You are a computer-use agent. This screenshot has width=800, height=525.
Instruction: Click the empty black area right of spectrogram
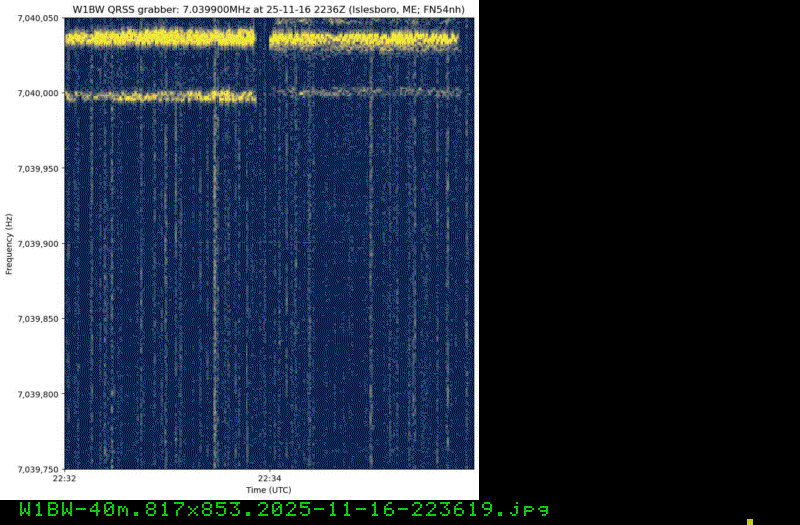point(640,250)
